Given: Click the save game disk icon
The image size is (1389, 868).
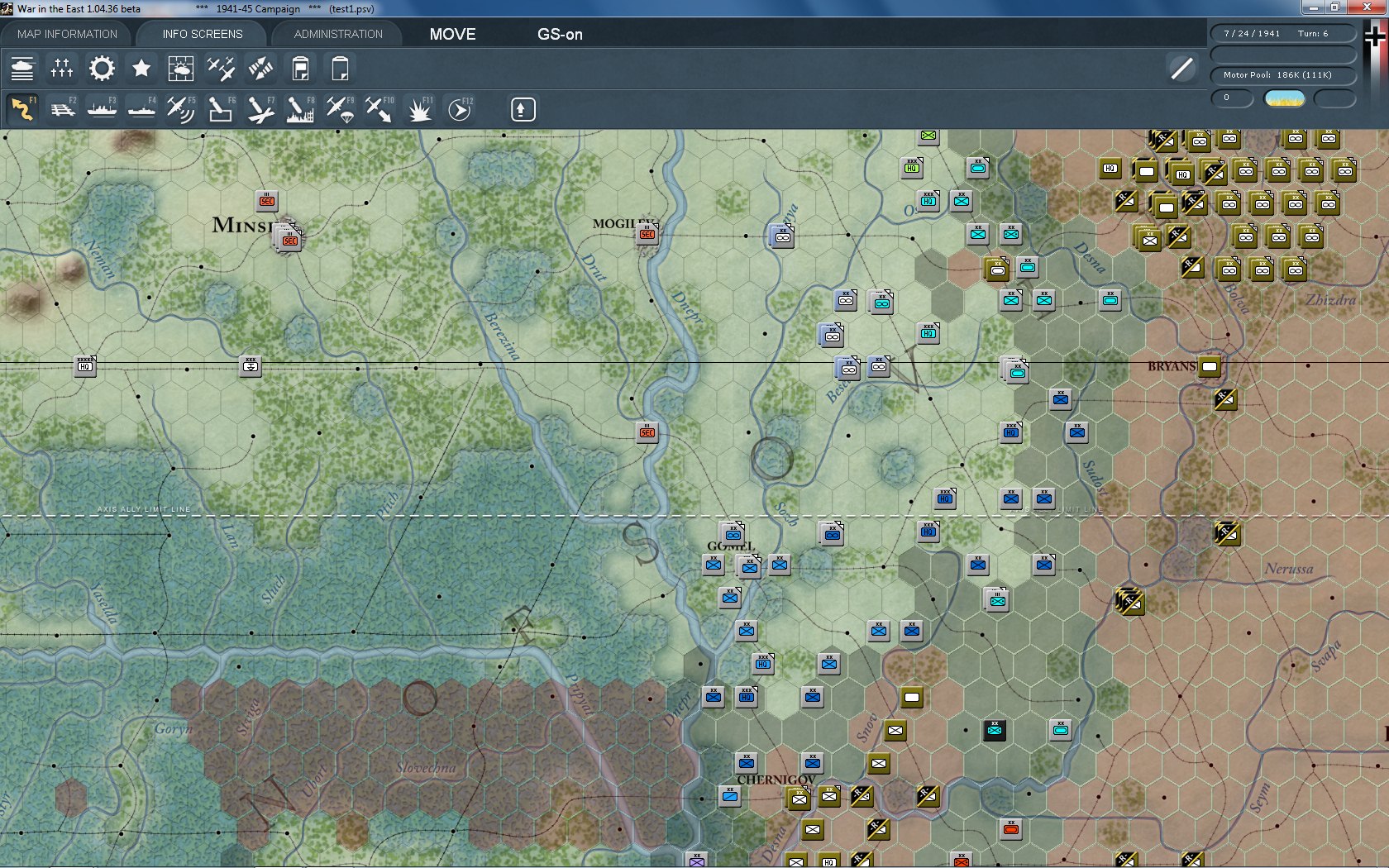Looking at the screenshot, I should [300, 69].
